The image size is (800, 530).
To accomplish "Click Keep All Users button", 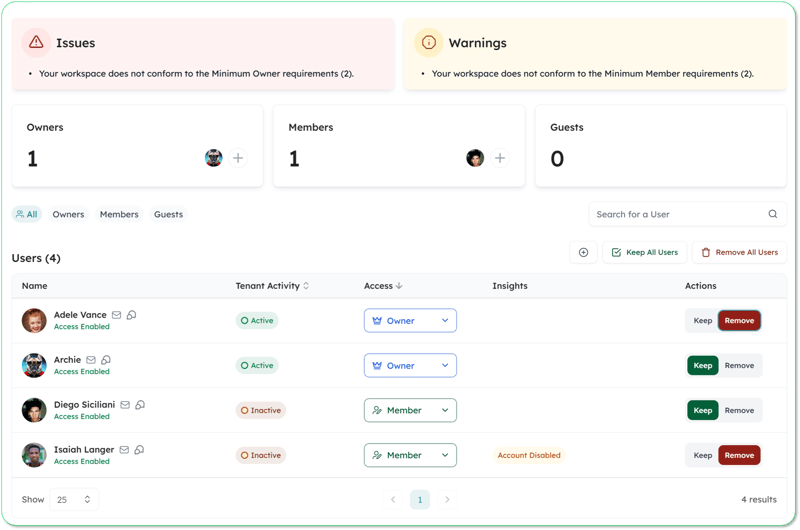I will [x=644, y=253].
